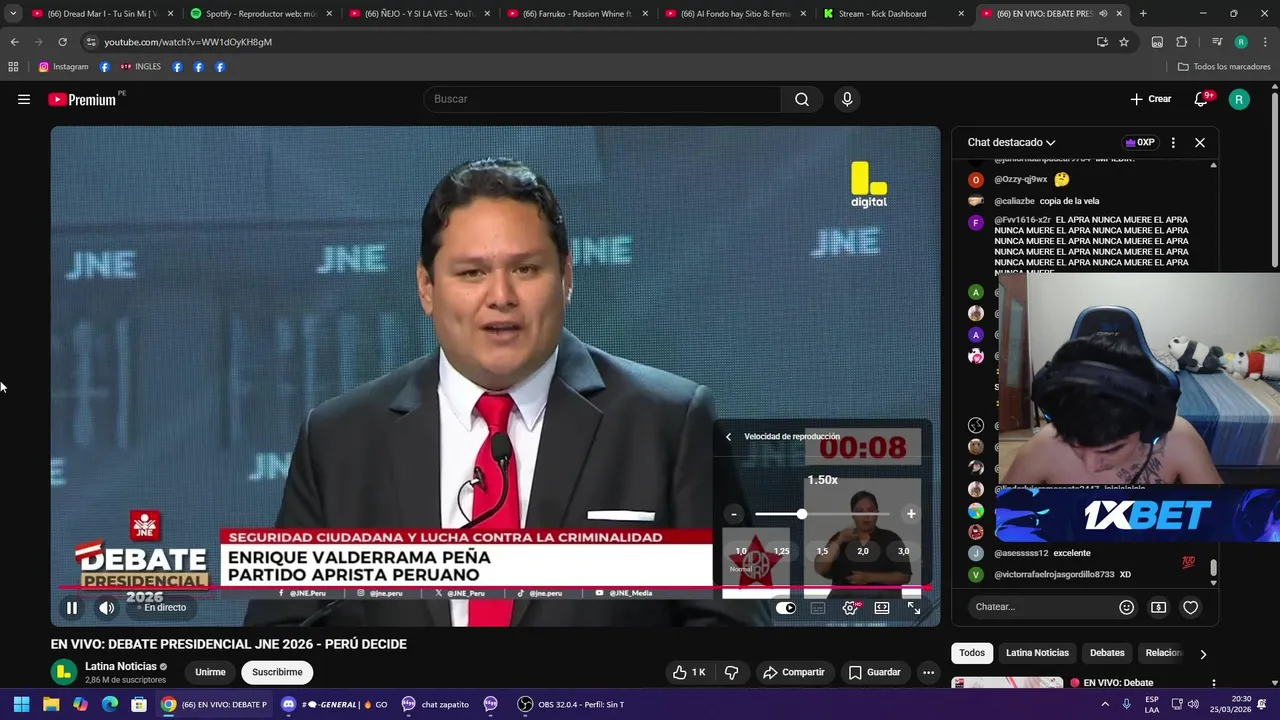The image size is (1280, 720).
Task: Click the Suscribirme button
Action: [277, 672]
